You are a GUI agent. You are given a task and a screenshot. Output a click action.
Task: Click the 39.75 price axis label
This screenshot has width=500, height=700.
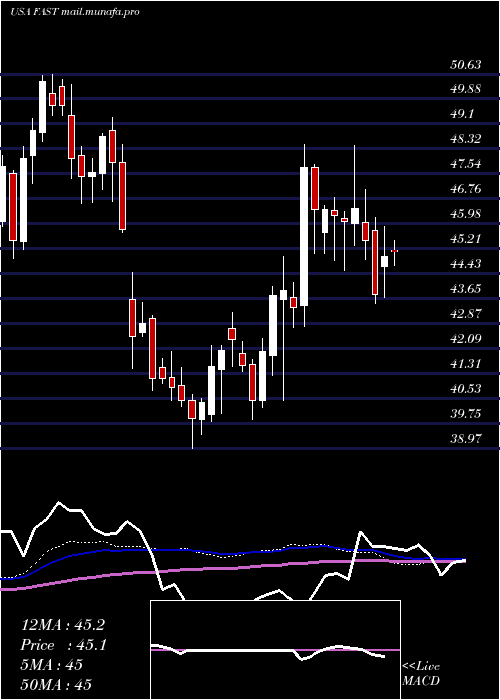[x=466, y=414]
